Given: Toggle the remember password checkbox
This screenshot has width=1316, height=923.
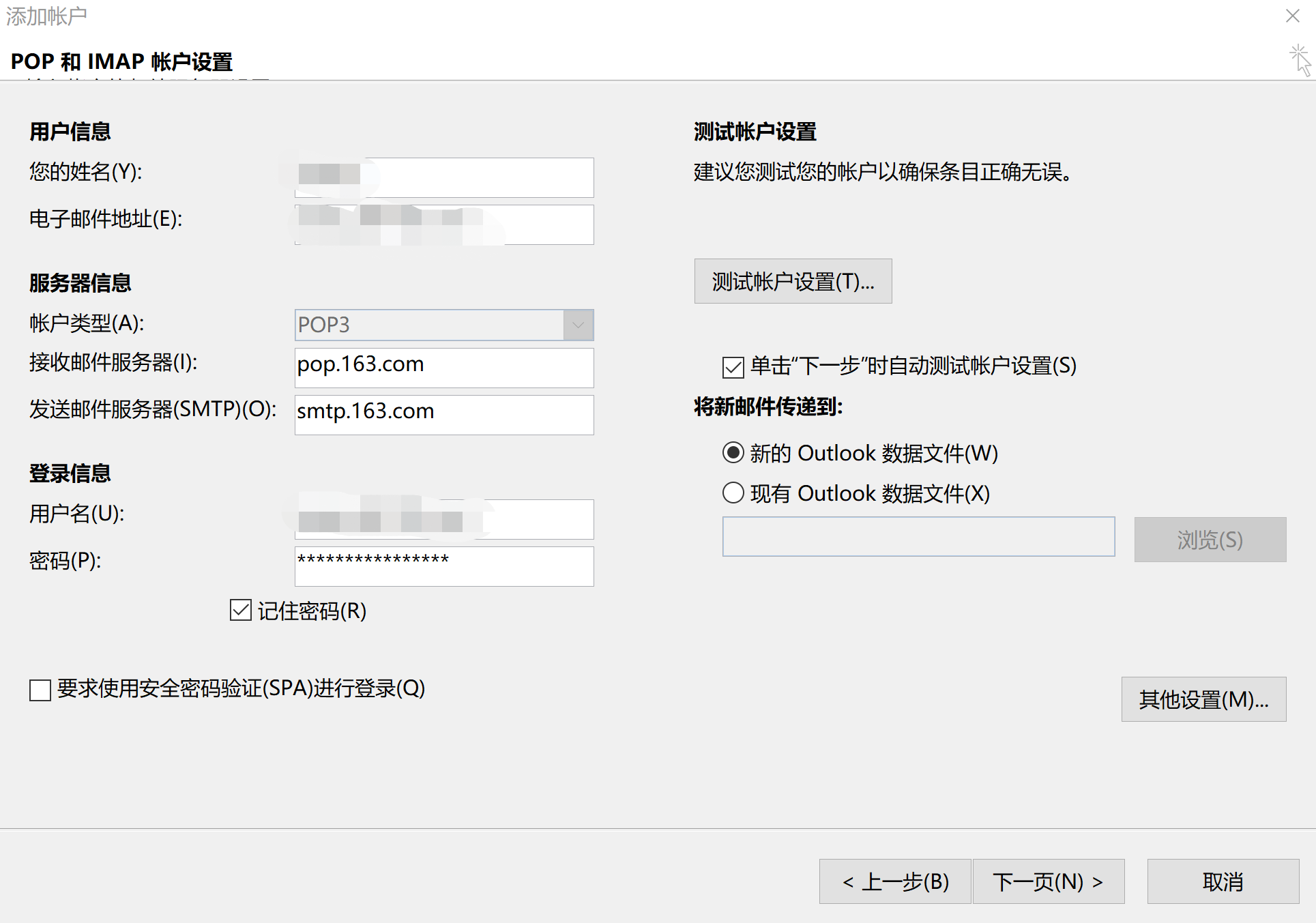Looking at the screenshot, I should pos(241,610).
